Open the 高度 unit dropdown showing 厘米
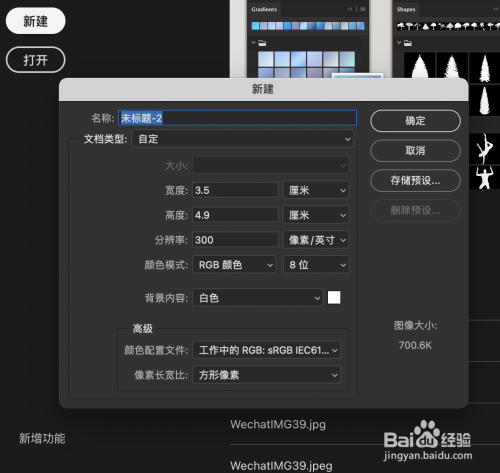Image resolution: width=500 pixels, height=473 pixels. pyautogui.click(x=316, y=215)
